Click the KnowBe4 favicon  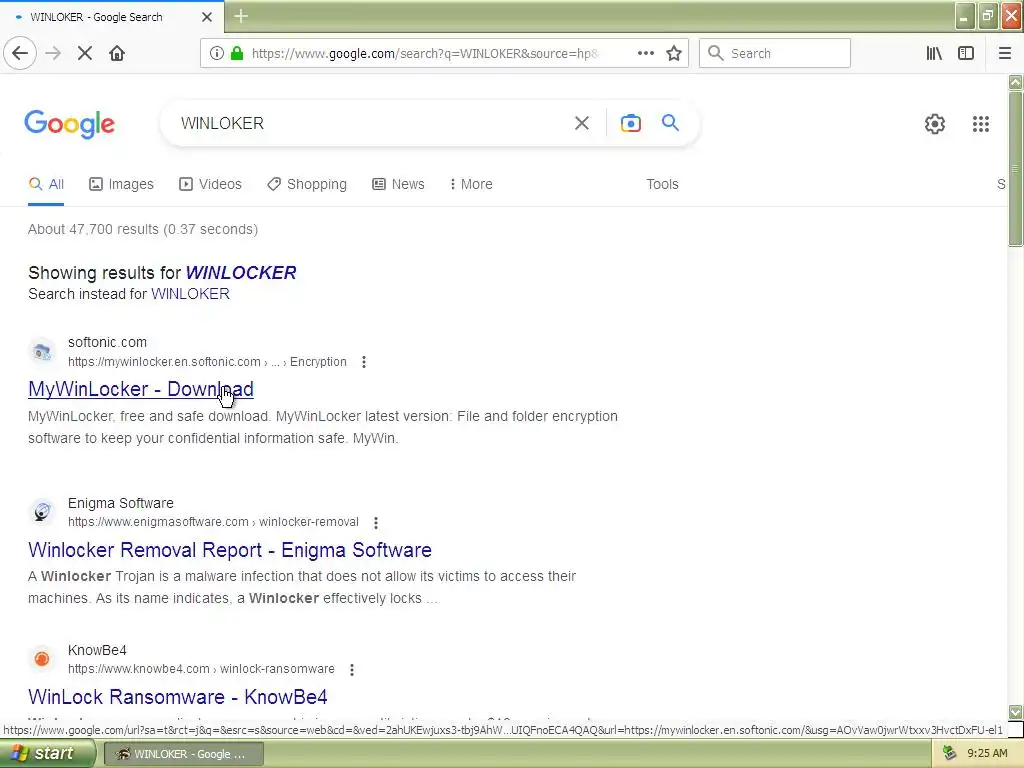point(42,659)
